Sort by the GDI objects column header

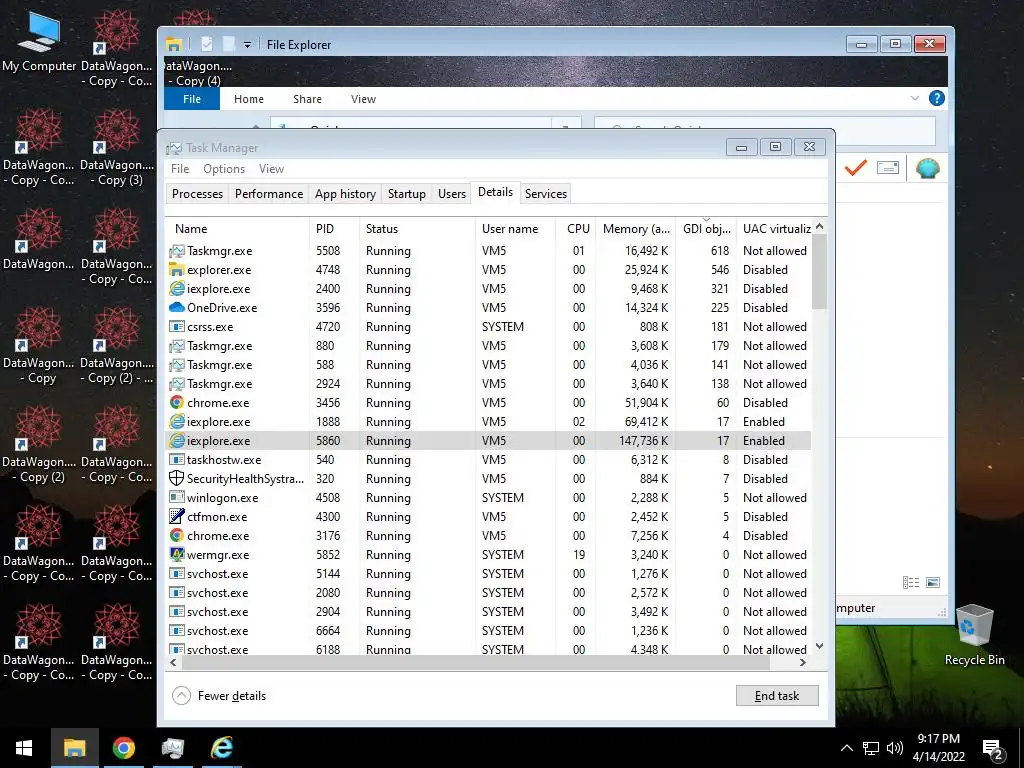[706, 229]
